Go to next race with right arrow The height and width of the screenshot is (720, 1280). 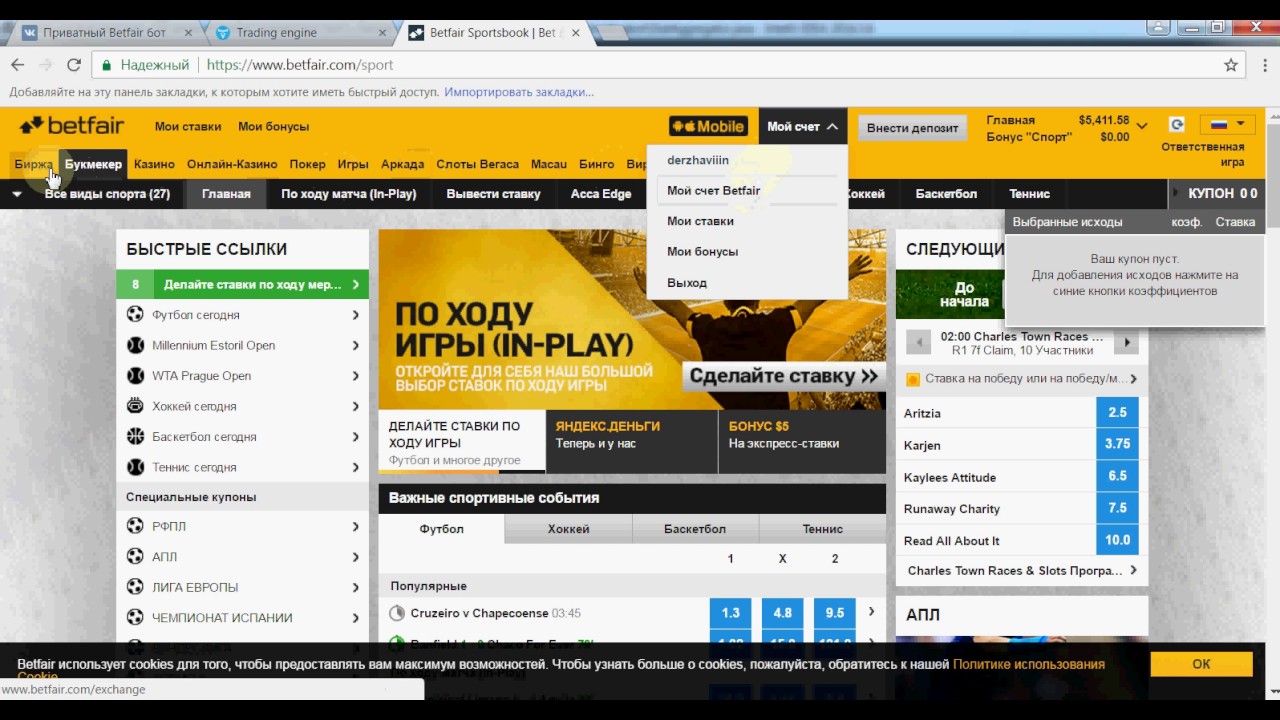click(x=1127, y=343)
